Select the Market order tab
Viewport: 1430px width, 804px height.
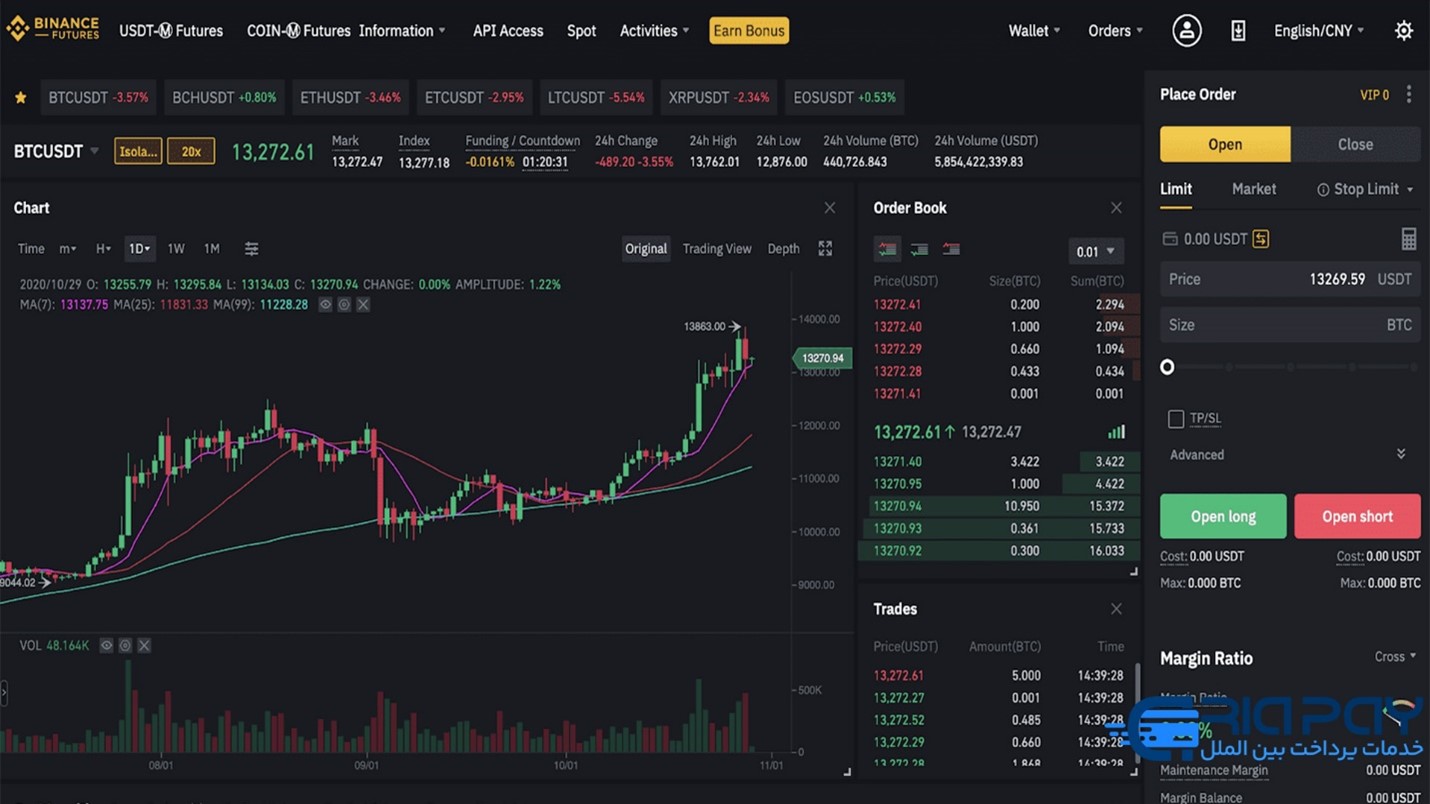click(1254, 189)
